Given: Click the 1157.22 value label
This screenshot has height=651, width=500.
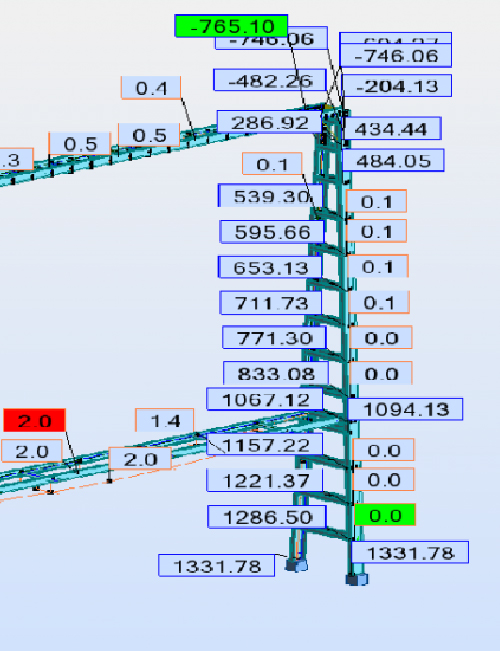Looking at the screenshot, I should (265, 445).
